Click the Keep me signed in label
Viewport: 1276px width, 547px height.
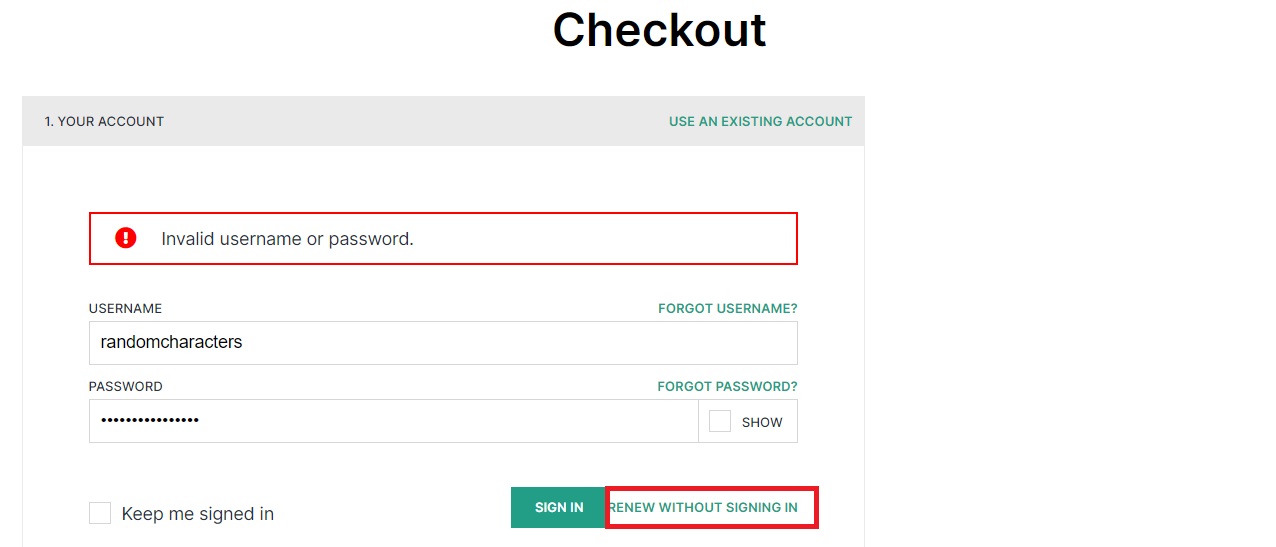pos(197,514)
